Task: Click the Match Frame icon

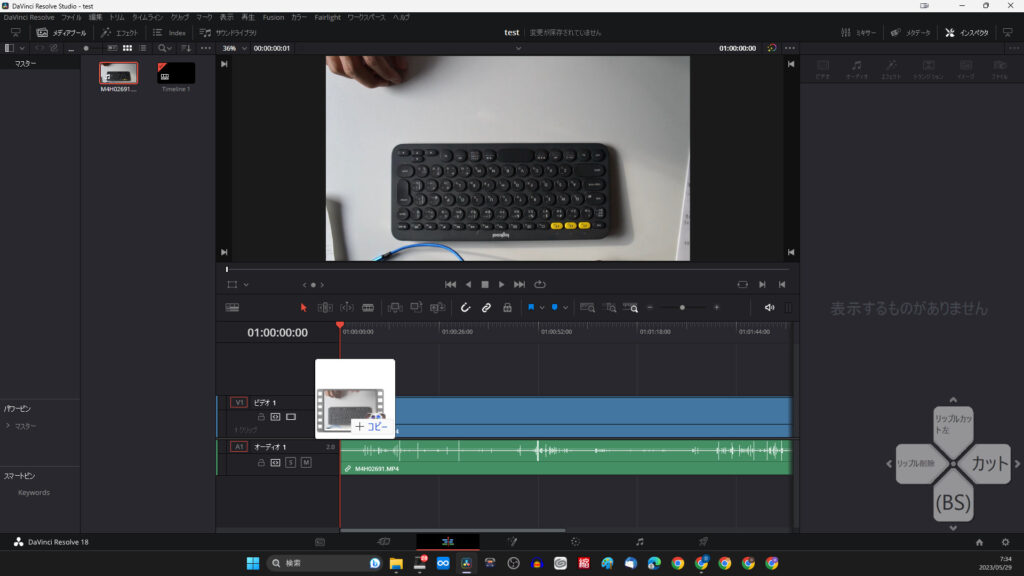Action: (x=743, y=285)
